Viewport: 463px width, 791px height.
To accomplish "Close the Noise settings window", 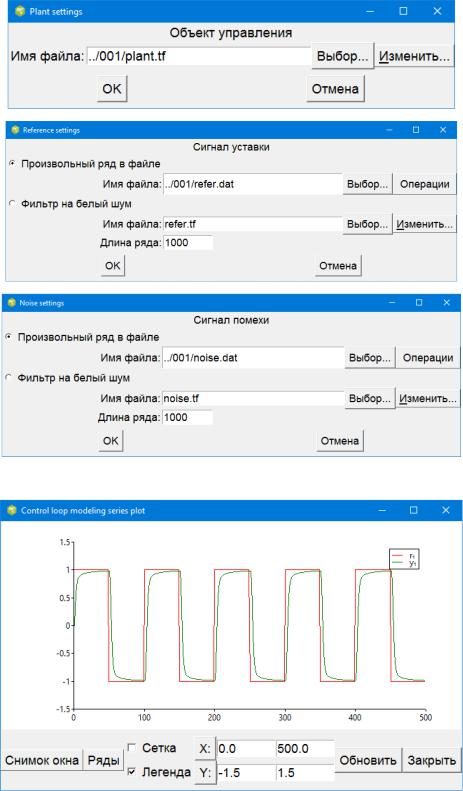I will click(446, 303).
